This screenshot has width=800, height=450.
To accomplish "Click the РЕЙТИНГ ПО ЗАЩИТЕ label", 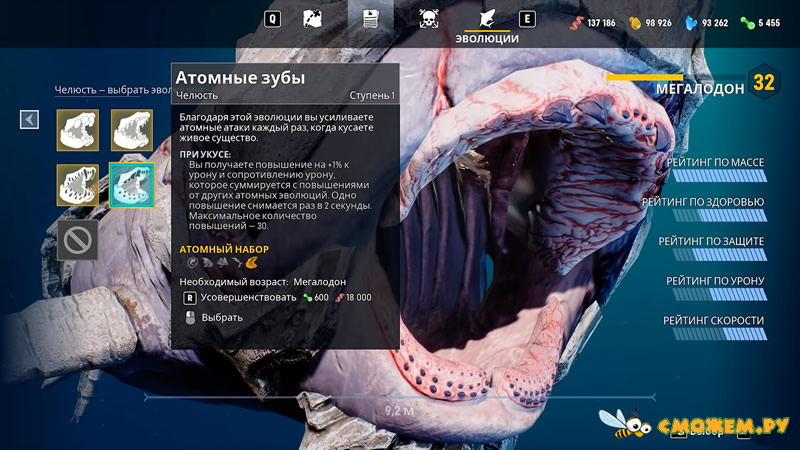I will coord(711,241).
